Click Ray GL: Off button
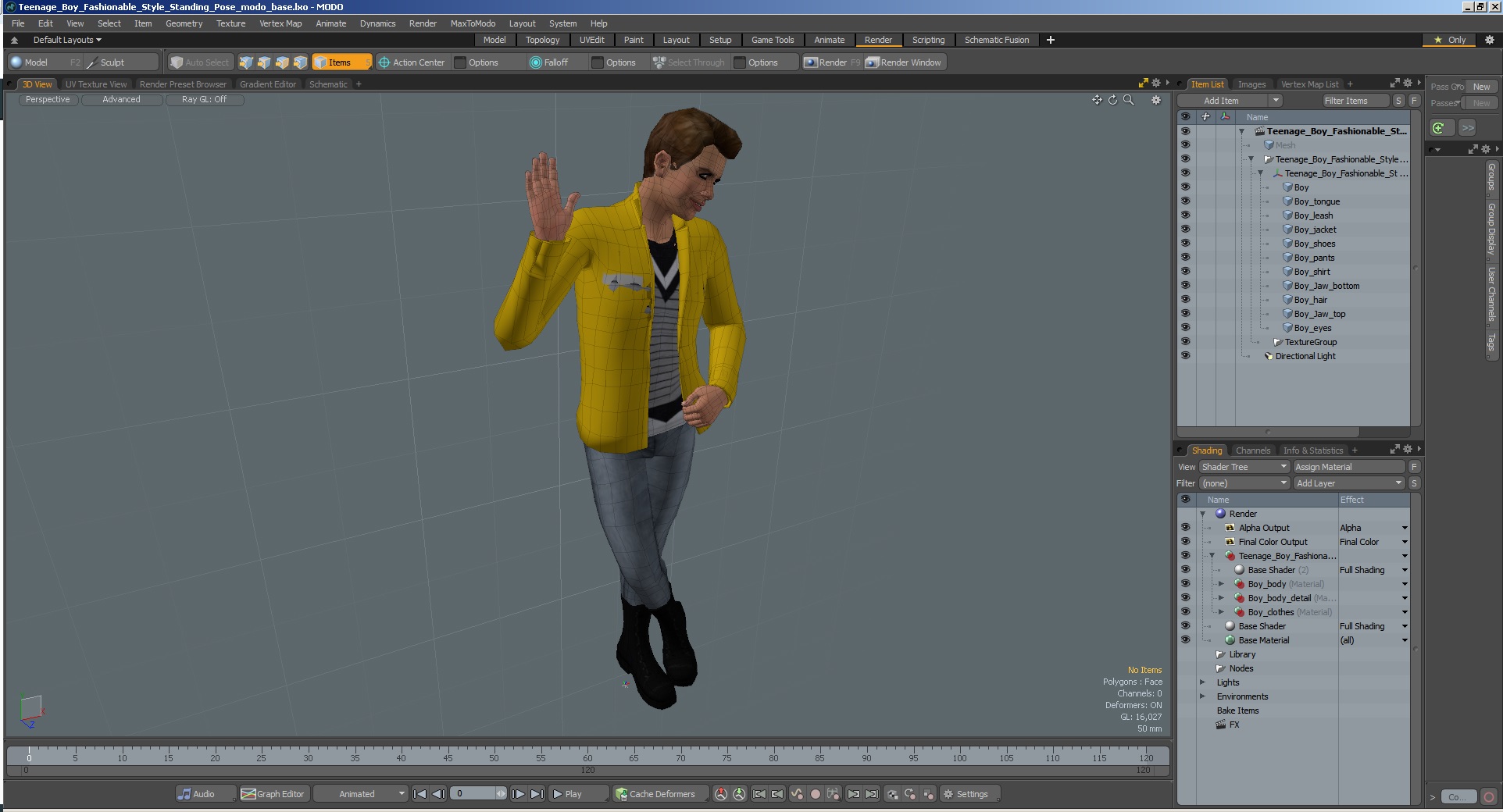1503x812 pixels. click(205, 100)
